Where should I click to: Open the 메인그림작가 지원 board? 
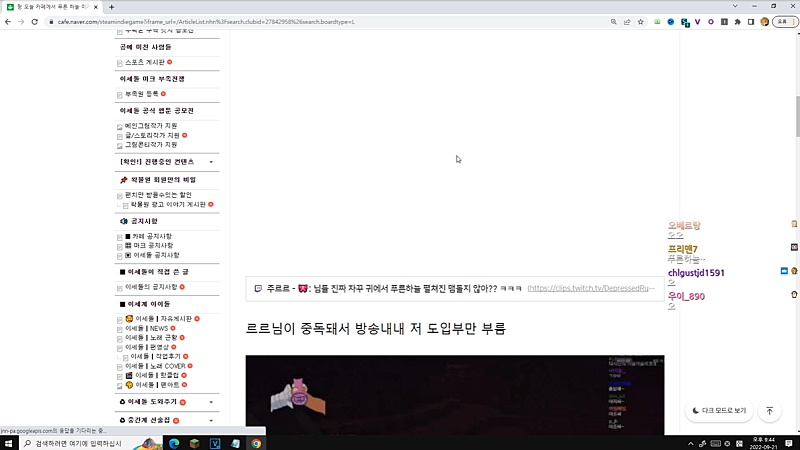point(151,126)
